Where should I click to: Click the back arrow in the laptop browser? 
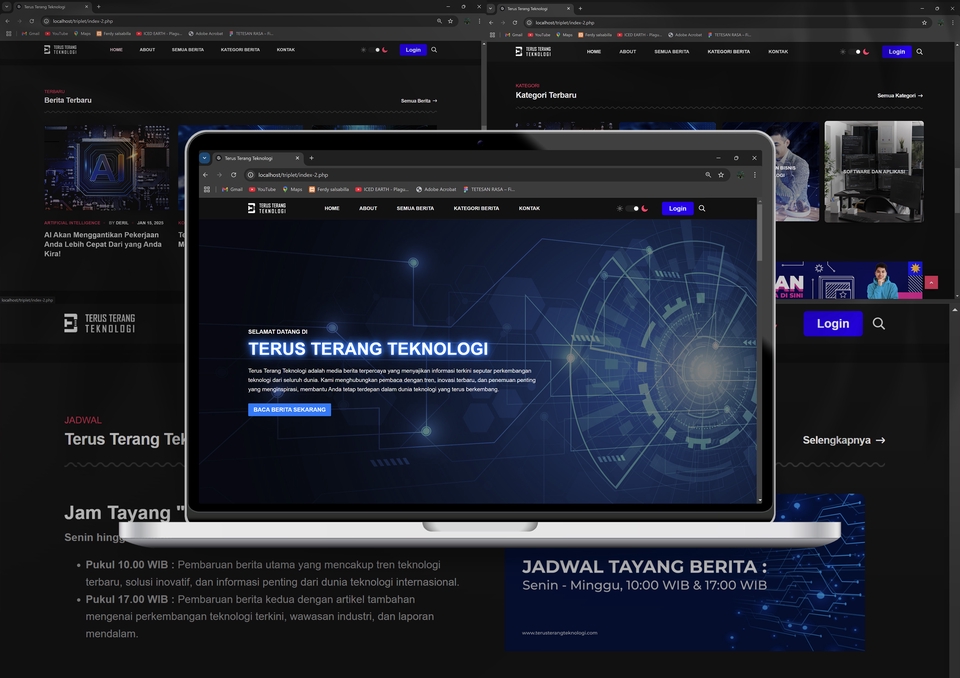coord(206,175)
